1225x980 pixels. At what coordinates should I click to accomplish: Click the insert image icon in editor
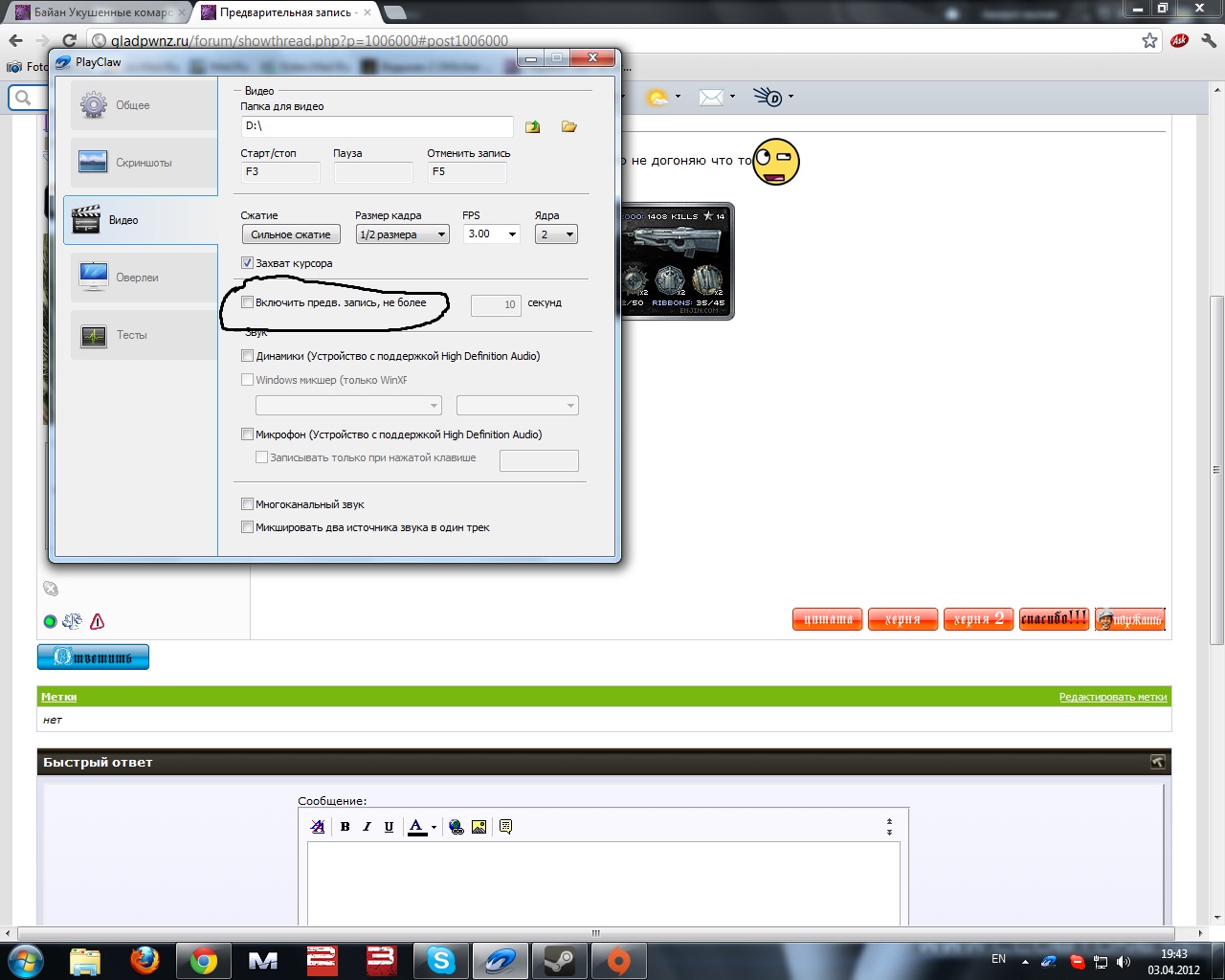[x=479, y=827]
